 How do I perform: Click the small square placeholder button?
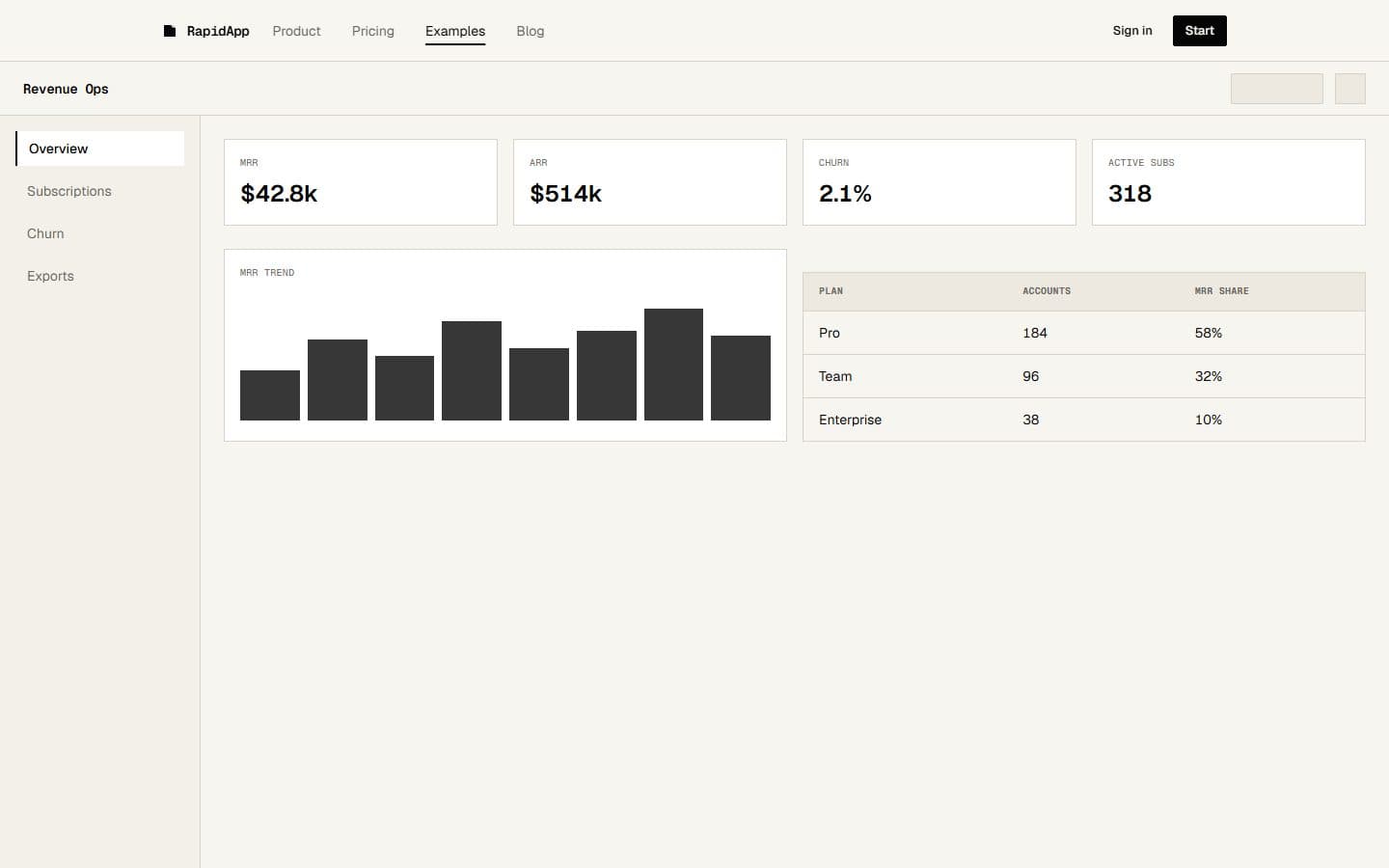pos(1350,89)
